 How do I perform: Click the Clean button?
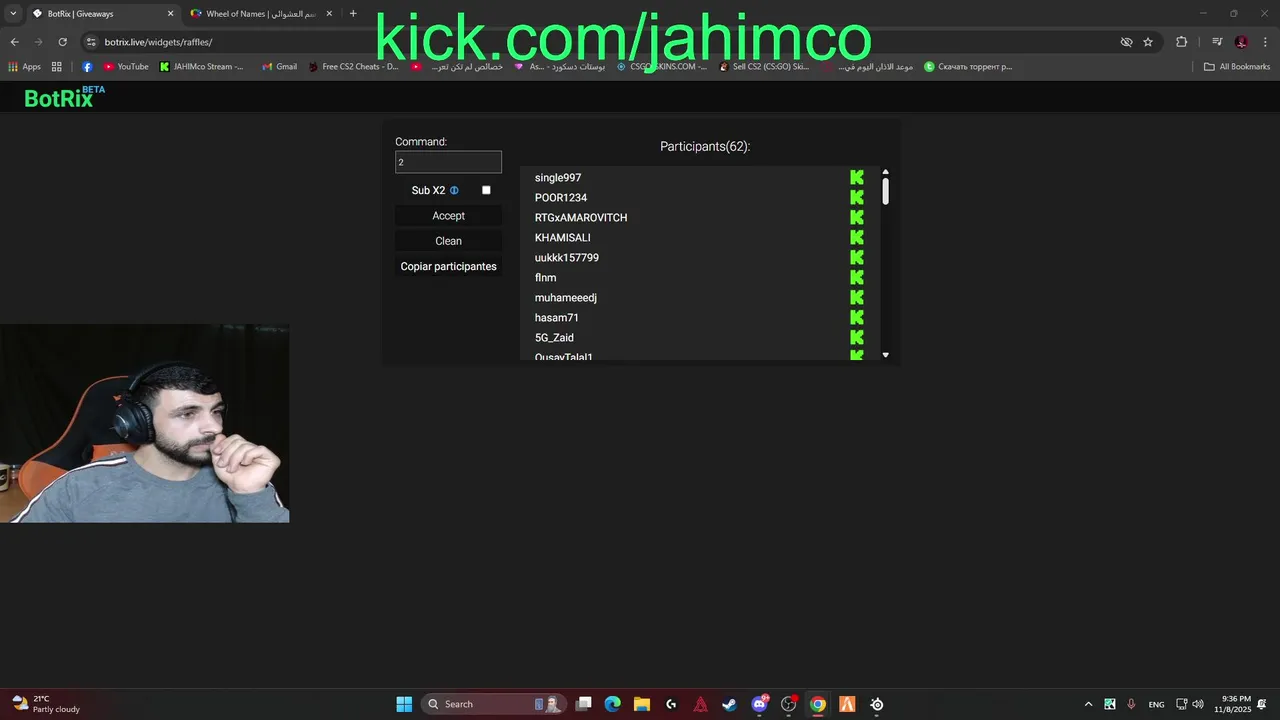pyautogui.click(x=448, y=241)
